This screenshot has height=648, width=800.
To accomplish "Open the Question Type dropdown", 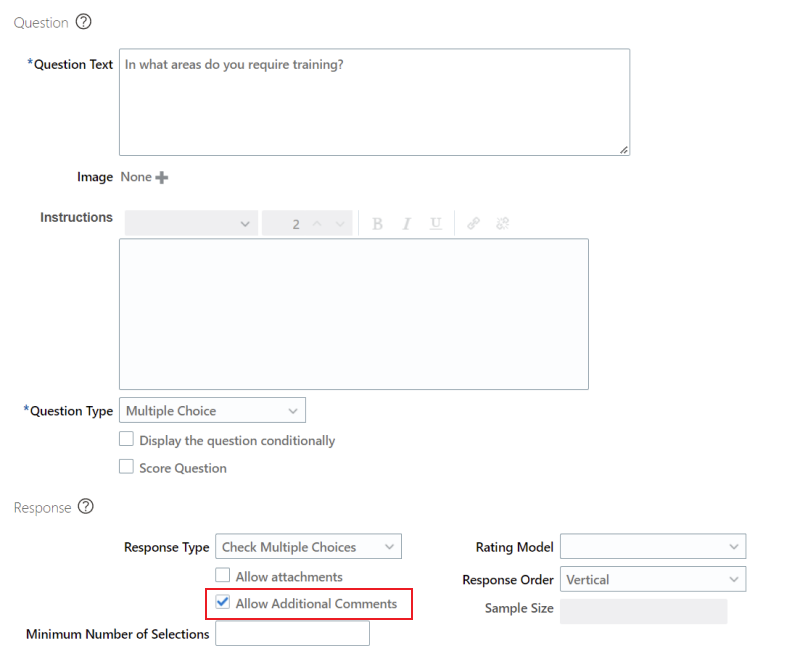I will click(x=212, y=410).
